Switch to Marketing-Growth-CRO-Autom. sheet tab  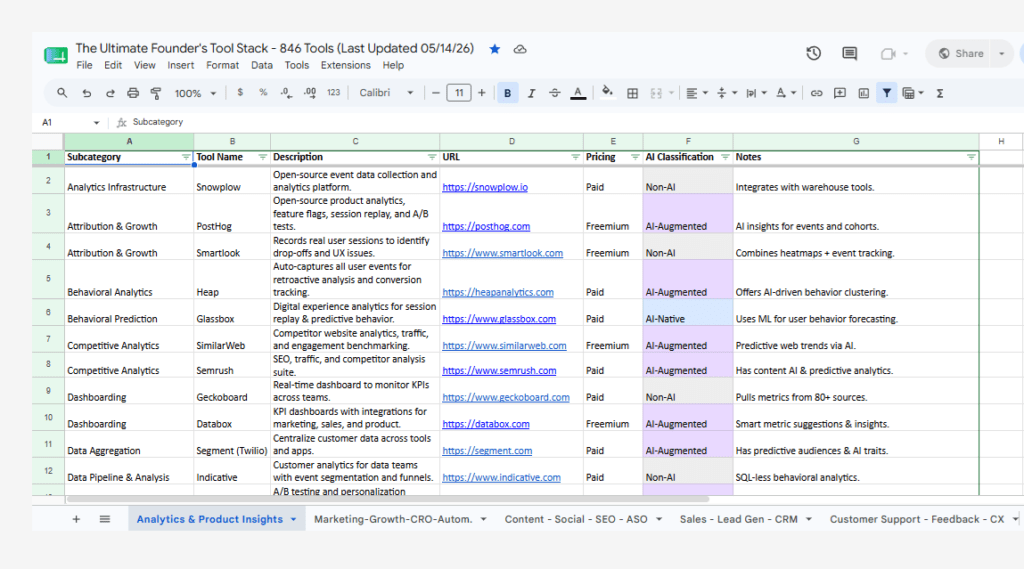coord(393,519)
